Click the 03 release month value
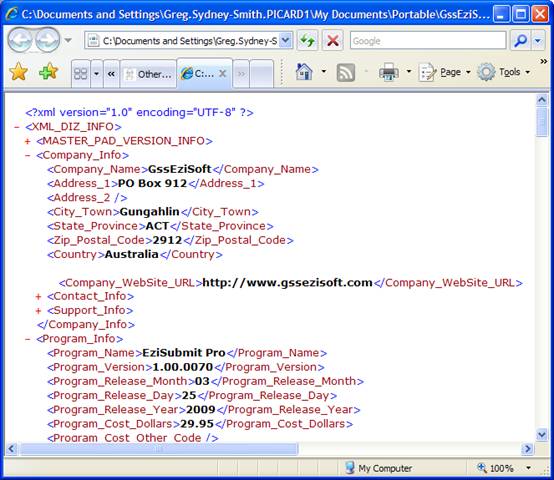This screenshot has width=554, height=480. 202,381
